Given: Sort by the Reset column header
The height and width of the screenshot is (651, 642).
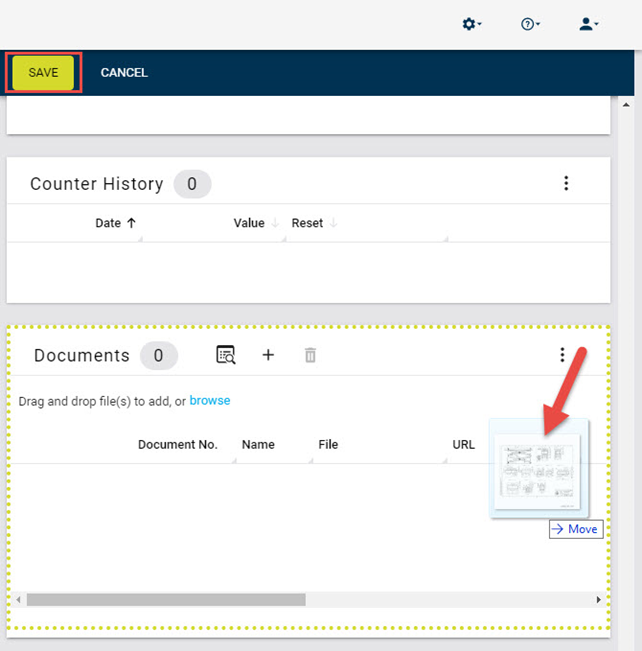Looking at the screenshot, I should 307,223.
